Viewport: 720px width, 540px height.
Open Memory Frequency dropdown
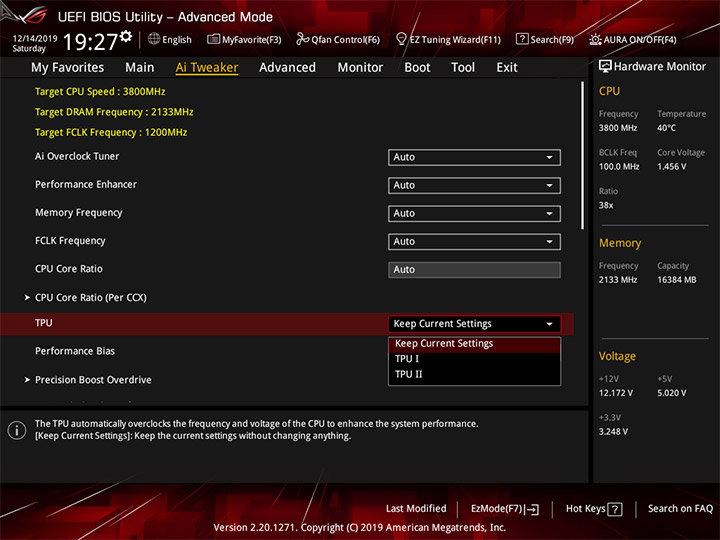[x=474, y=214]
